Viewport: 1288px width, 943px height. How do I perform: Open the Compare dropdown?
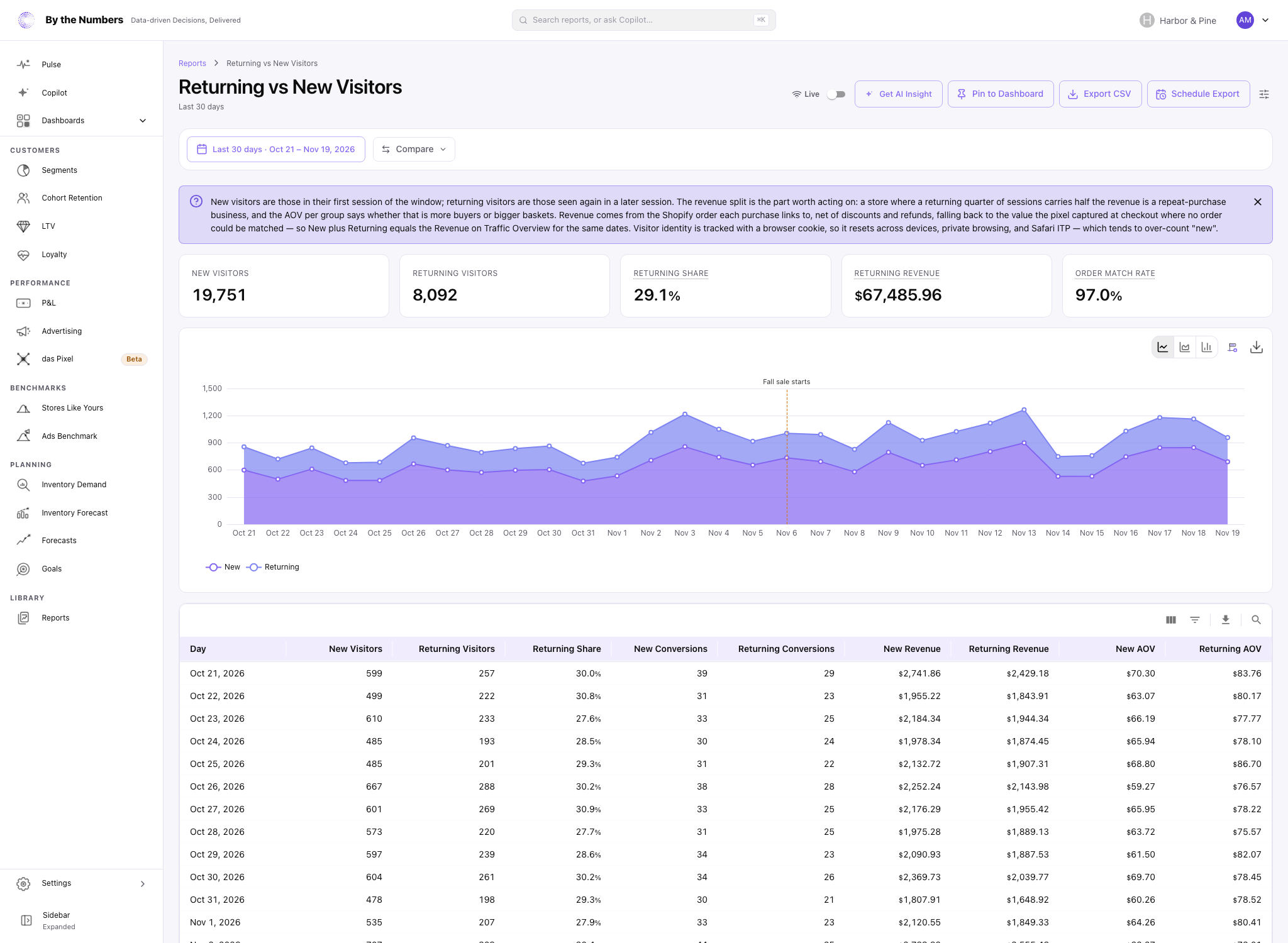pos(414,149)
